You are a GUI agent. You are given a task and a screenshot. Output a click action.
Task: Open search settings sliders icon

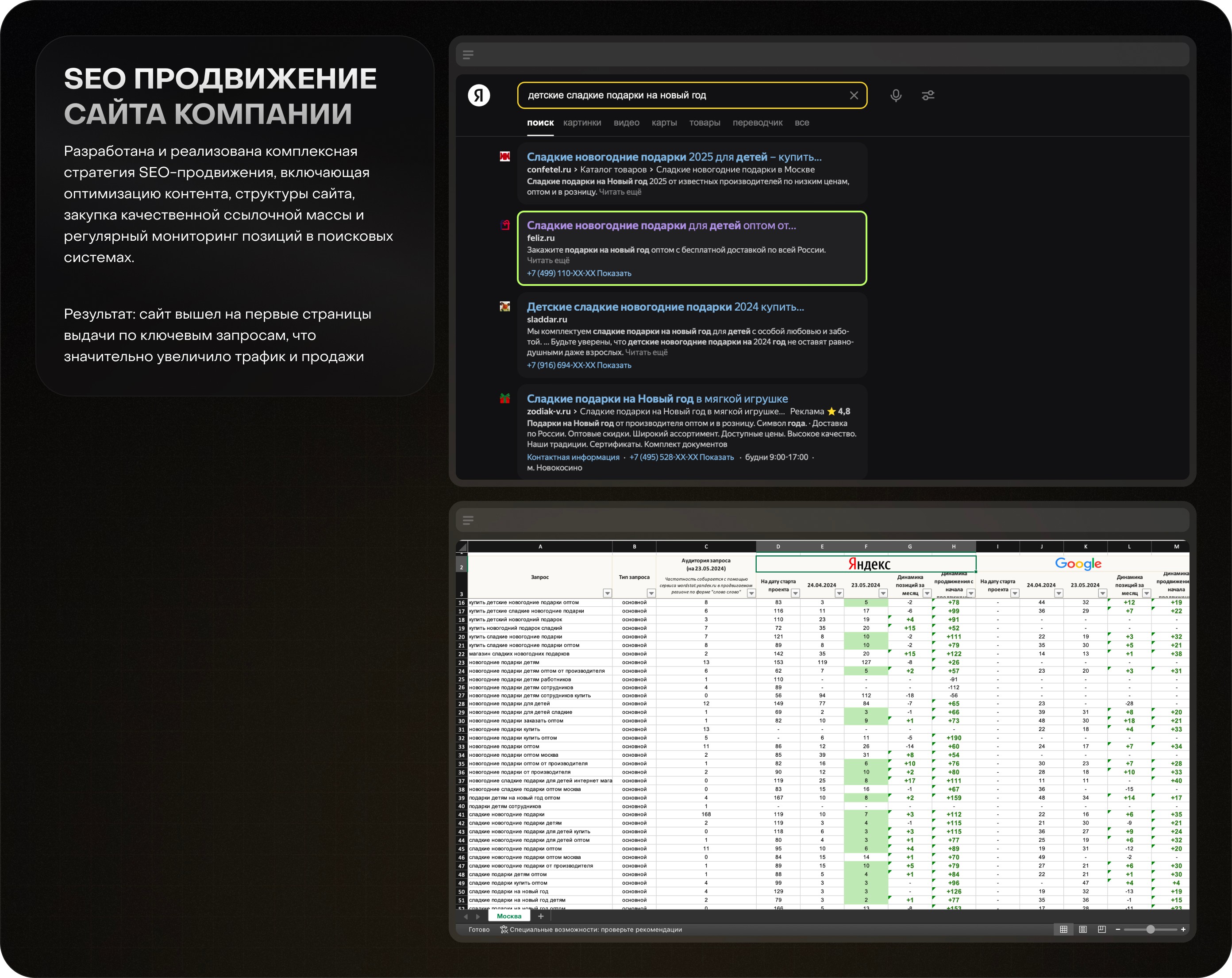tap(928, 96)
